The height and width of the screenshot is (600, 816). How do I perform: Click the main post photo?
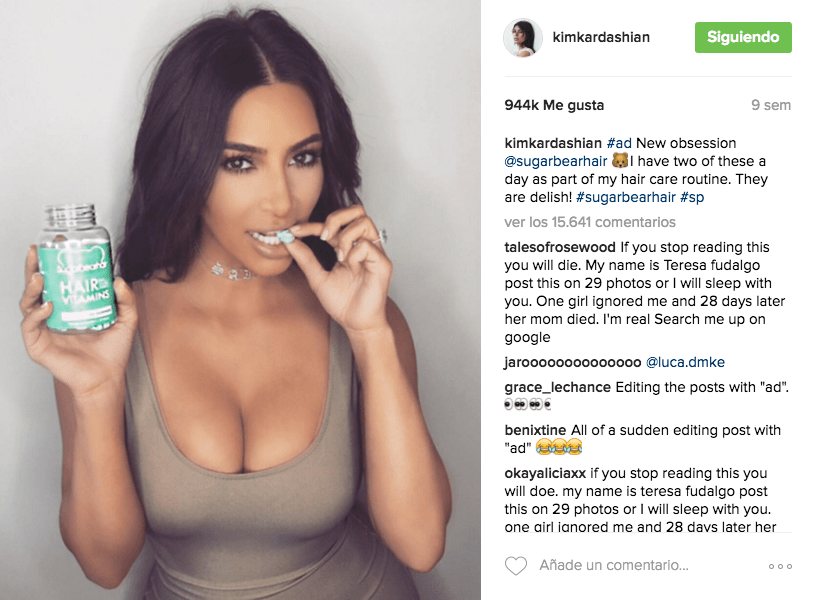point(240,300)
